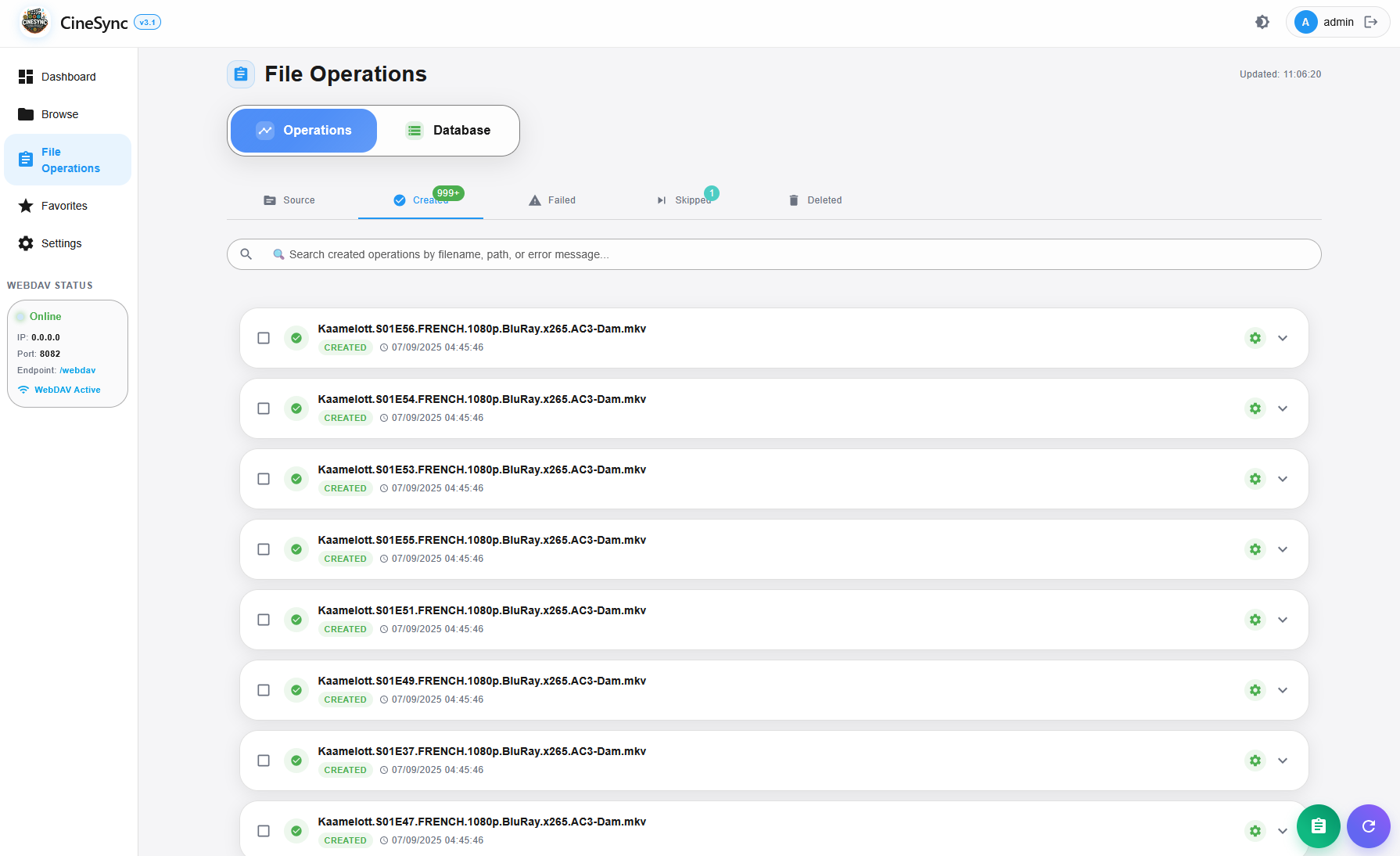Click the CineSync logo icon

click(34, 22)
